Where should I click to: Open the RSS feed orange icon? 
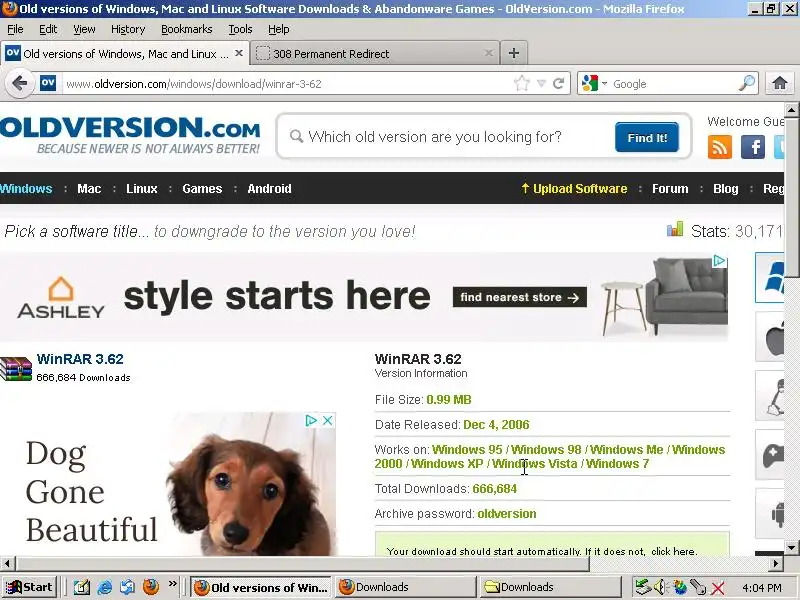point(719,147)
